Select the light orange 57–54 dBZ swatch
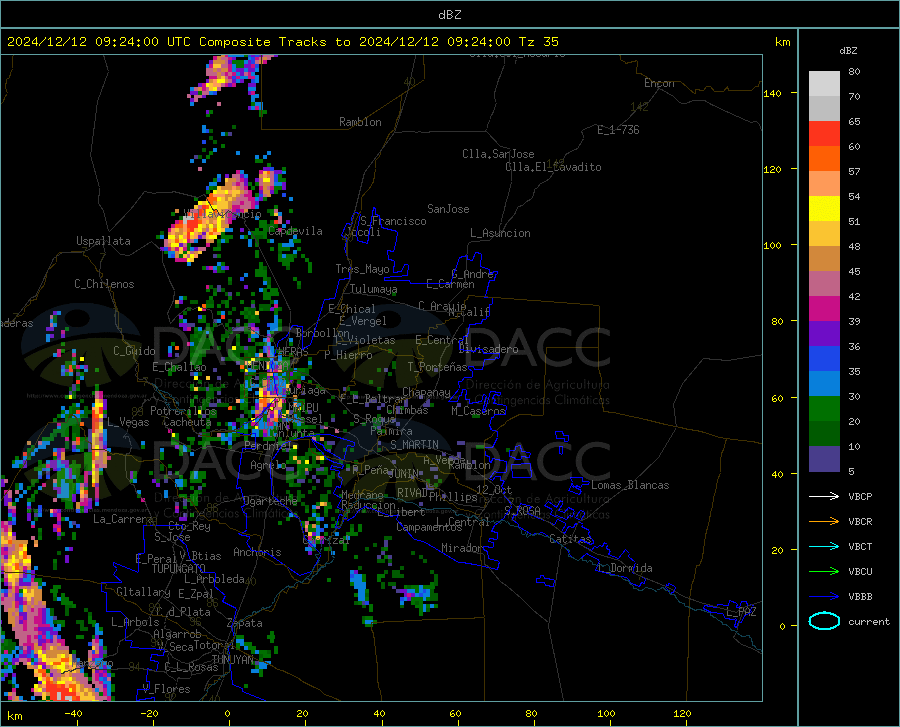The height and width of the screenshot is (727, 900). pyautogui.click(x=824, y=184)
